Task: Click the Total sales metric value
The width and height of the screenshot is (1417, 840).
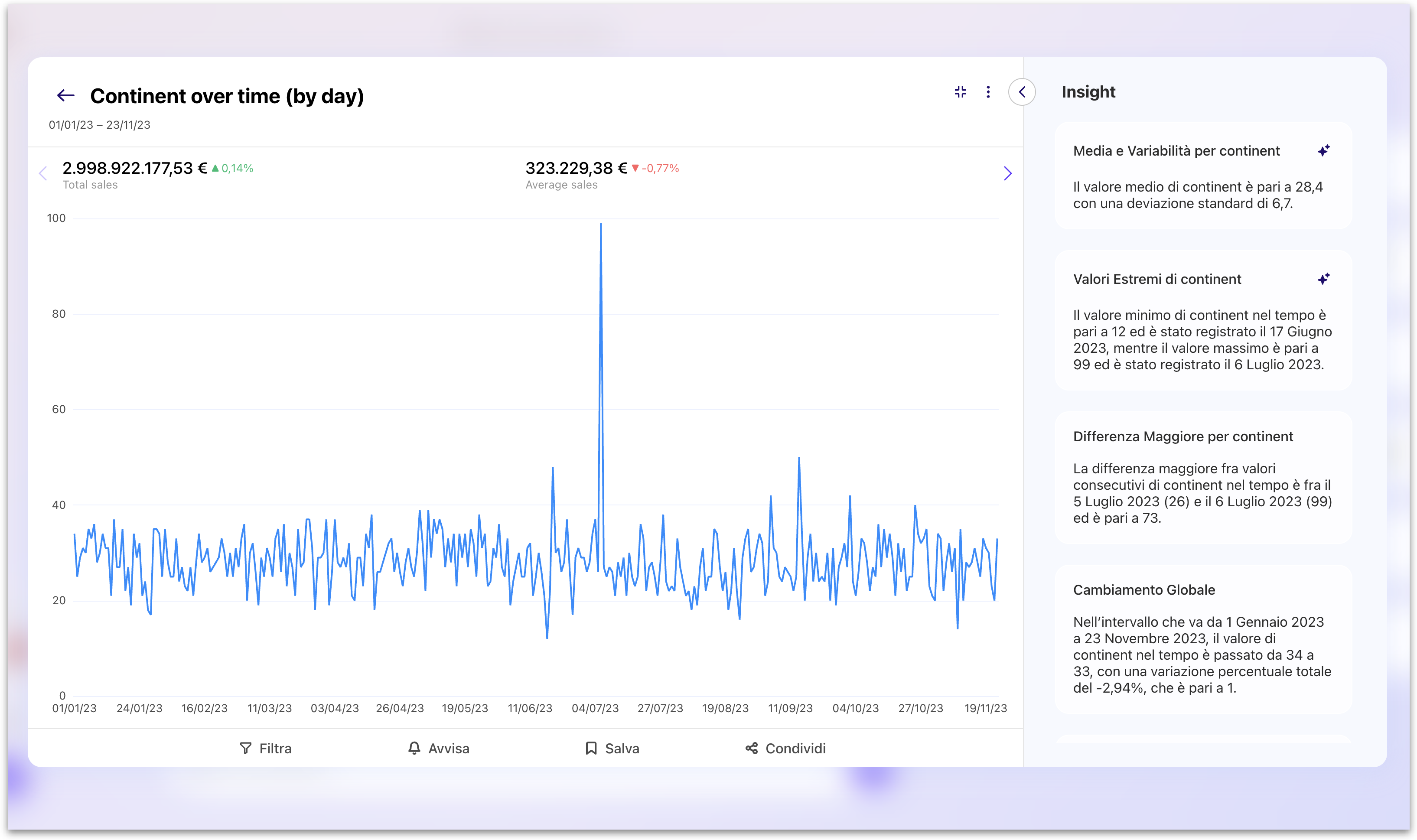Action: [135, 168]
